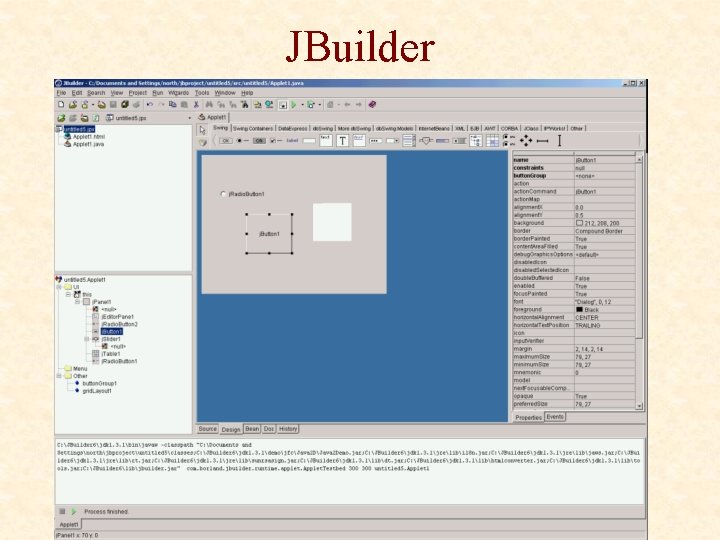Viewport: 720px width, 540px height.
Task: Open the Tools menu
Action: point(202,93)
